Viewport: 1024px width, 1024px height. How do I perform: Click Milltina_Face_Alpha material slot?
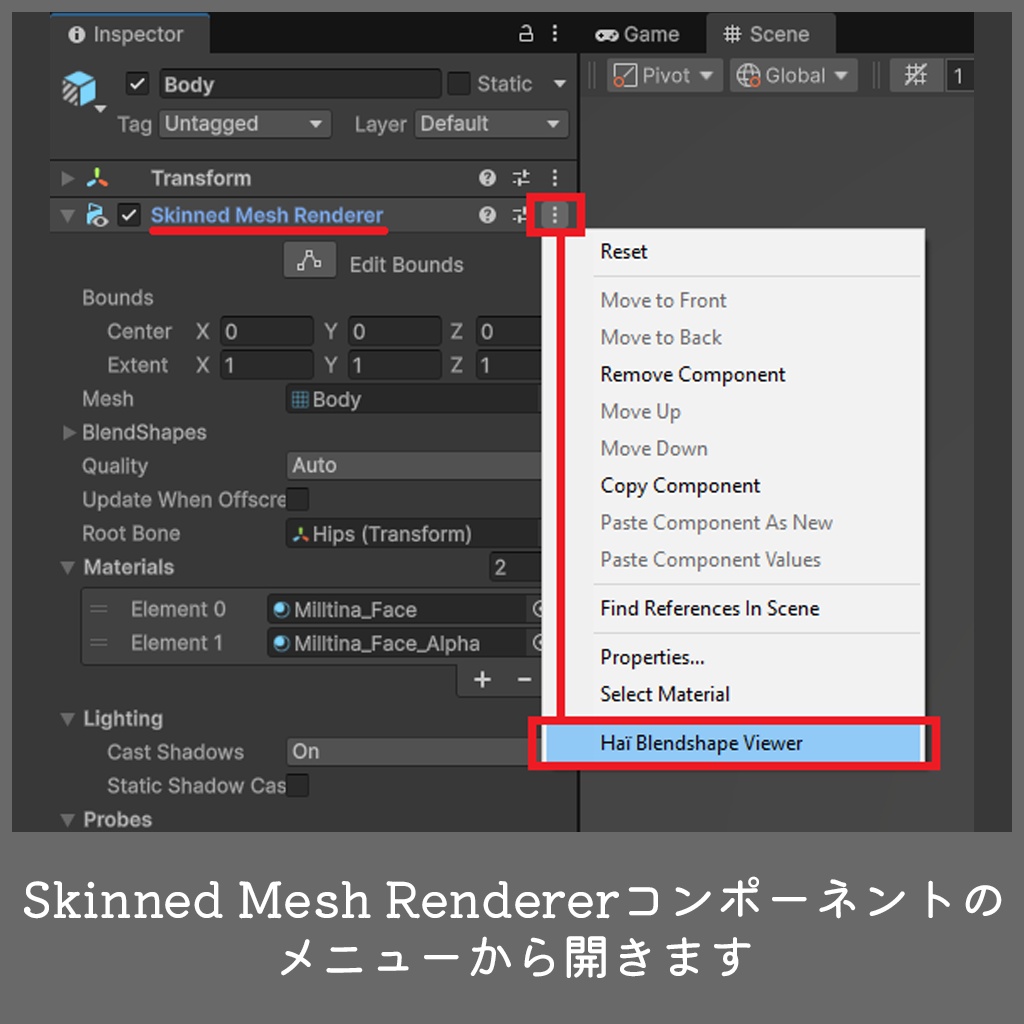pyautogui.click(x=397, y=643)
